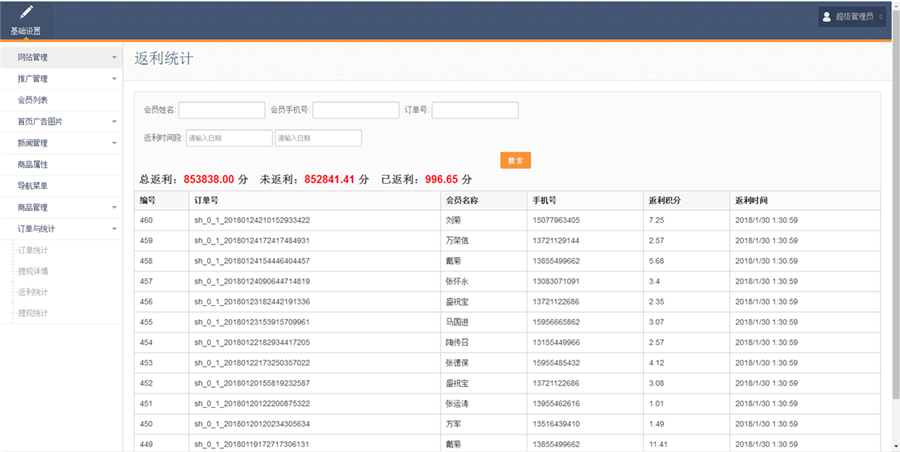This screenshot has height=452, width=900.
Task: Select the 提现统计 submenu item
Action: pos(33,313)
